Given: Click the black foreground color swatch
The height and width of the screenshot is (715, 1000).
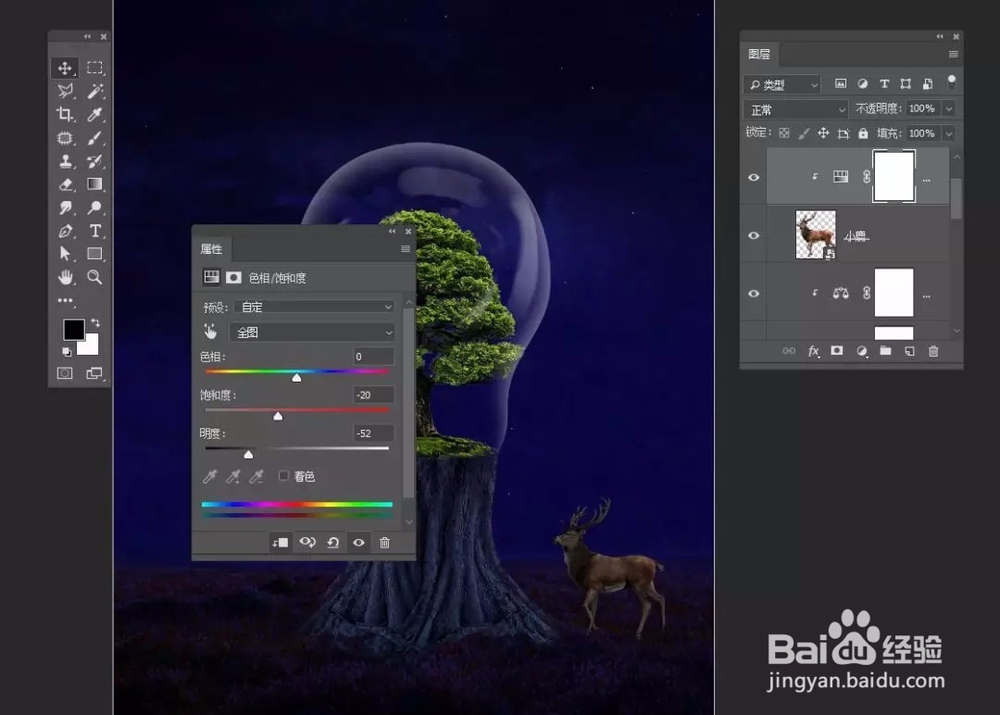Looking at the screenshot, I should click(x=73, y=329).
